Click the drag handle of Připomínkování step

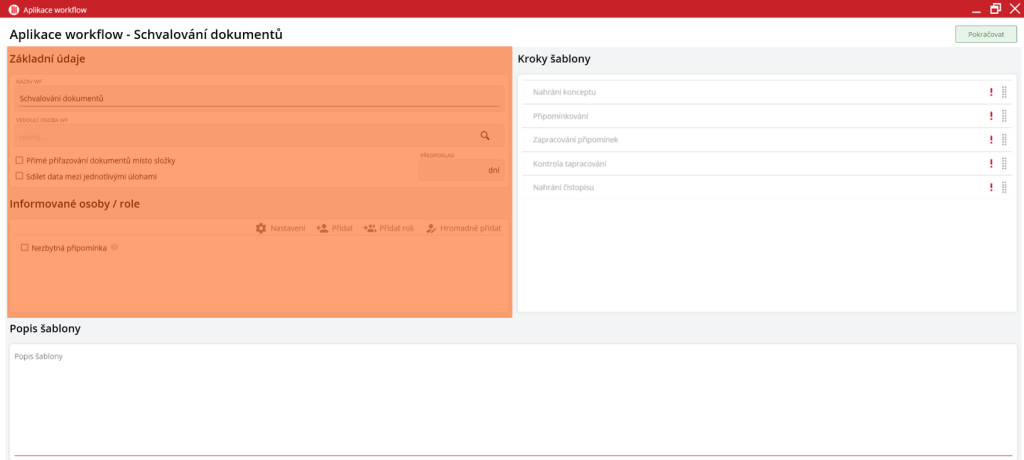(x=1004, y=116)
